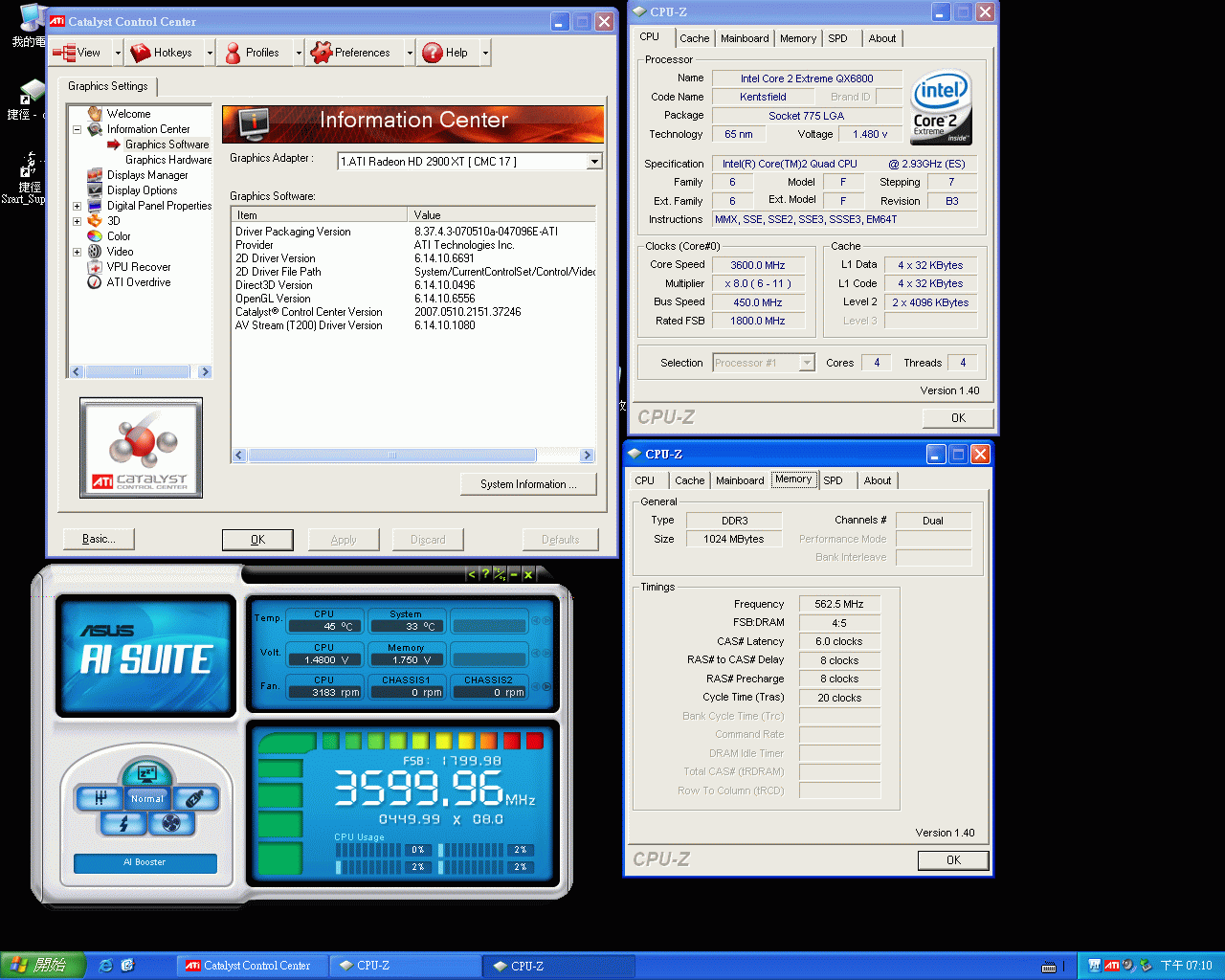Viewport: 1225px width, 980px height.
Task: Switch to Mainboard tab in top CPU-Z
Action: tap(745, 39)
